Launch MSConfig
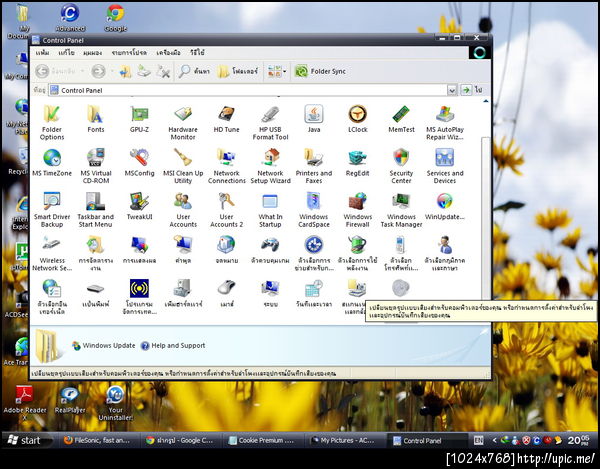The image size is (600, 469). [139, 163]
